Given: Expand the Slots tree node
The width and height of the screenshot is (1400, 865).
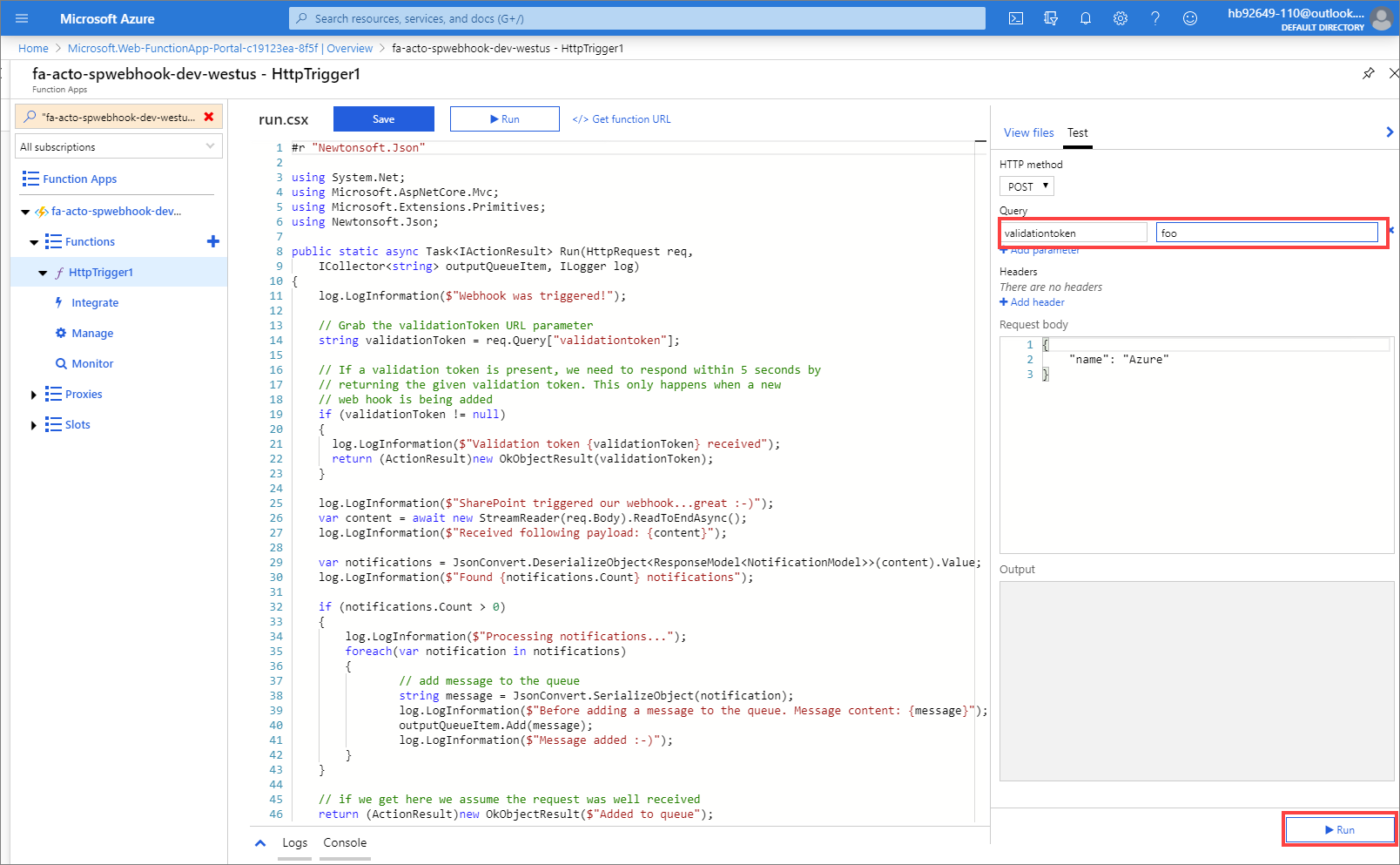Looking at the screenshot, I should pyautogui.click(x=34, y=425).
